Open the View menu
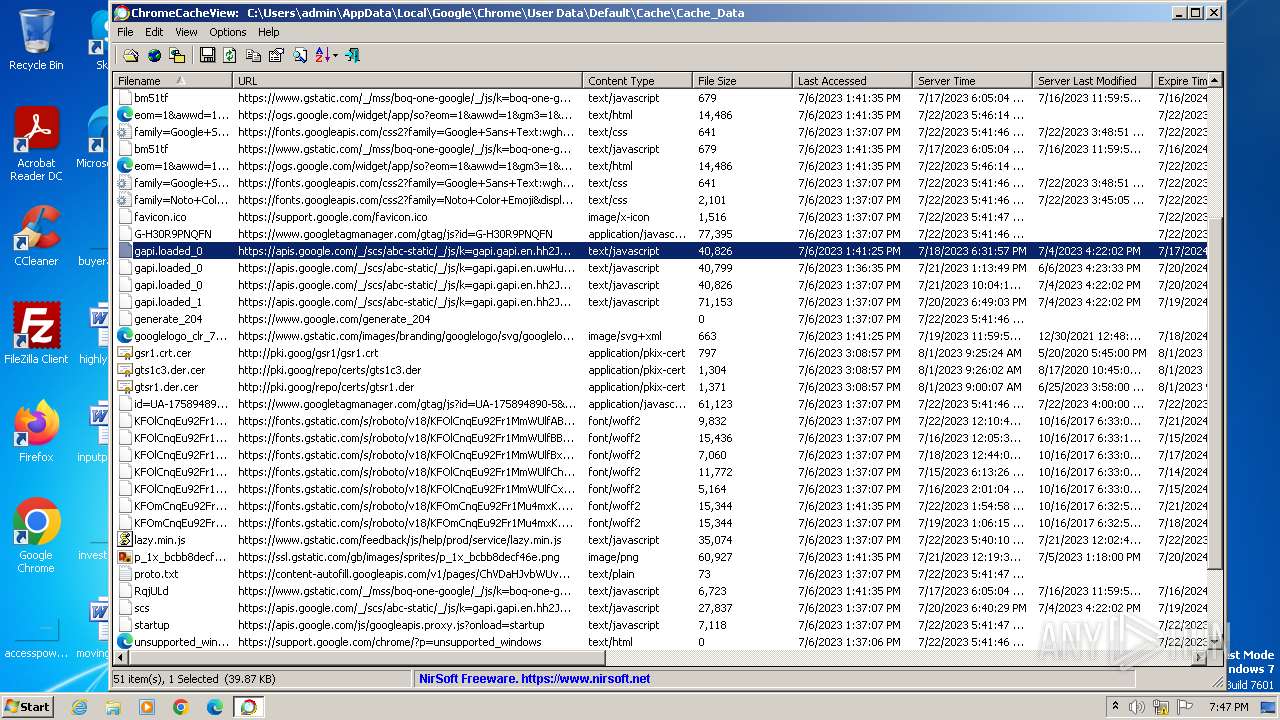This screenshot has height=720, width=1280. pyautogui.click(x=186, y=32)
